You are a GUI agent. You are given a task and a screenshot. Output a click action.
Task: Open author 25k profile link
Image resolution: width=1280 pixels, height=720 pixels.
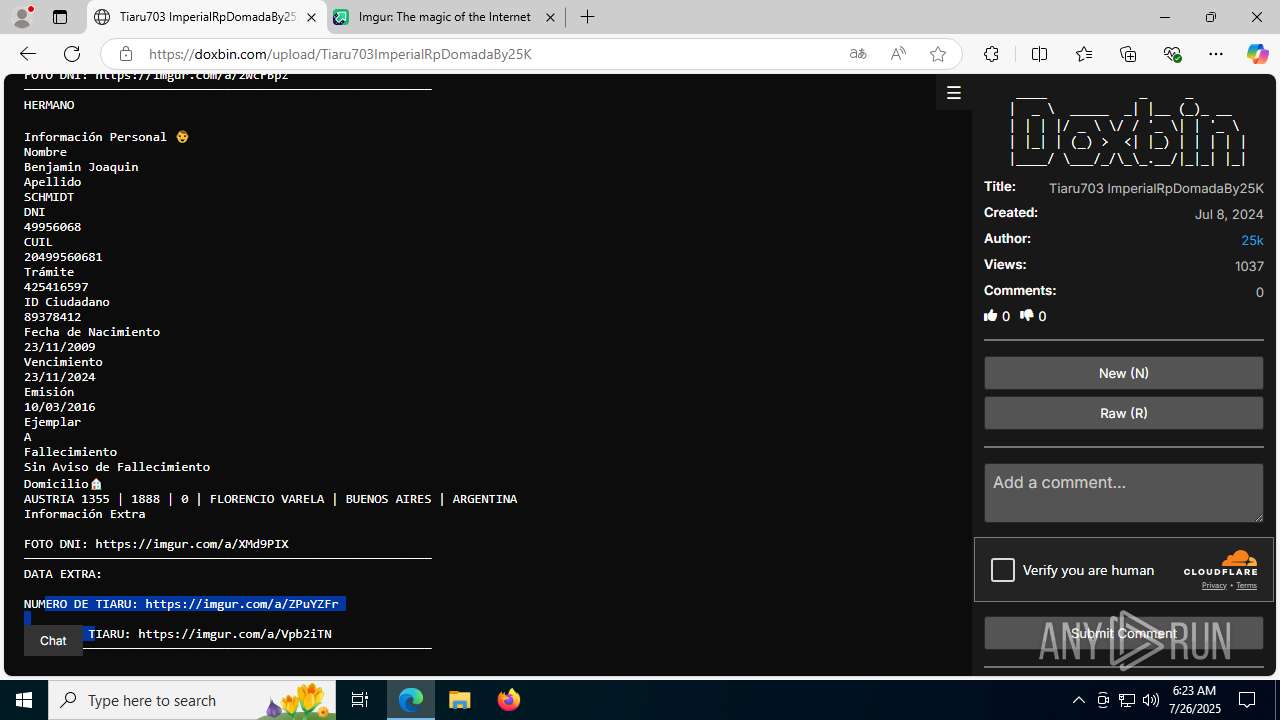click(1252, 240)
